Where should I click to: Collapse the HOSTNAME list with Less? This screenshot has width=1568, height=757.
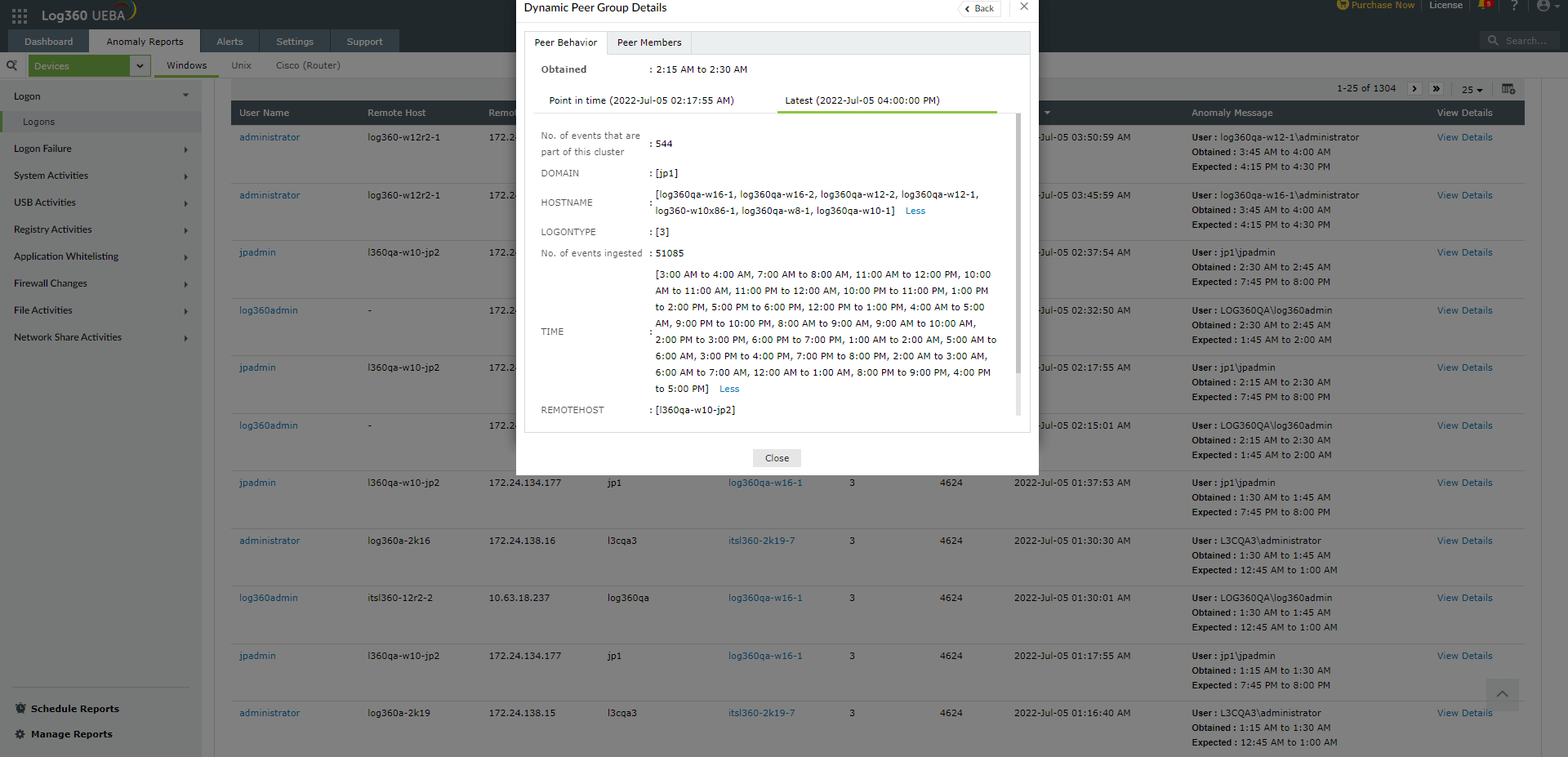(x=915, y=211)
